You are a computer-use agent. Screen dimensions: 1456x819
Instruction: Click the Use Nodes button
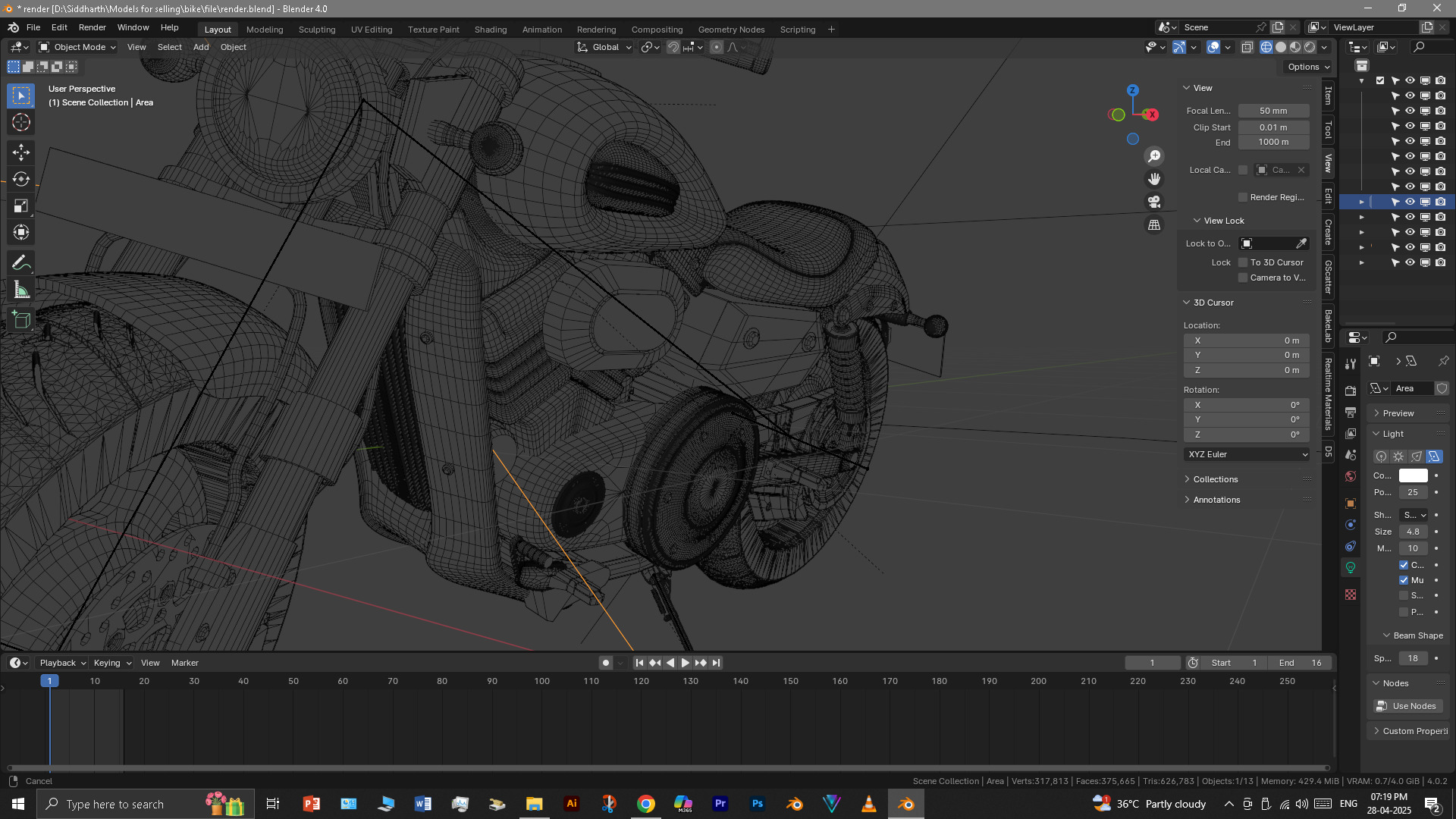[1409, 706]
